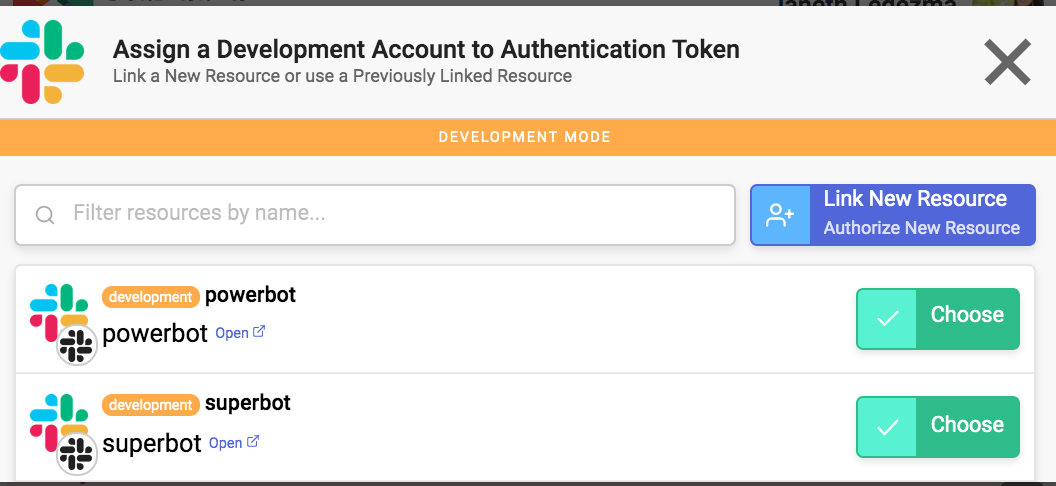Screen dimensions: 1056x486
Task: Click the checkmark icon on superbot's Choose button
Action: coord(887,427)
